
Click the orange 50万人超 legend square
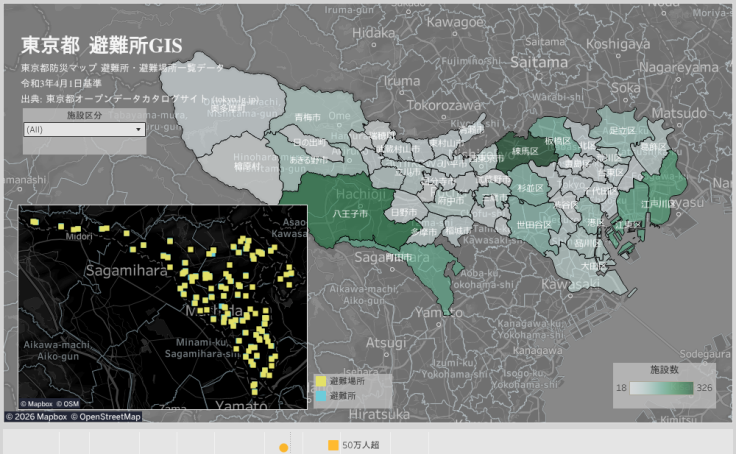click(x=333, y=445)
